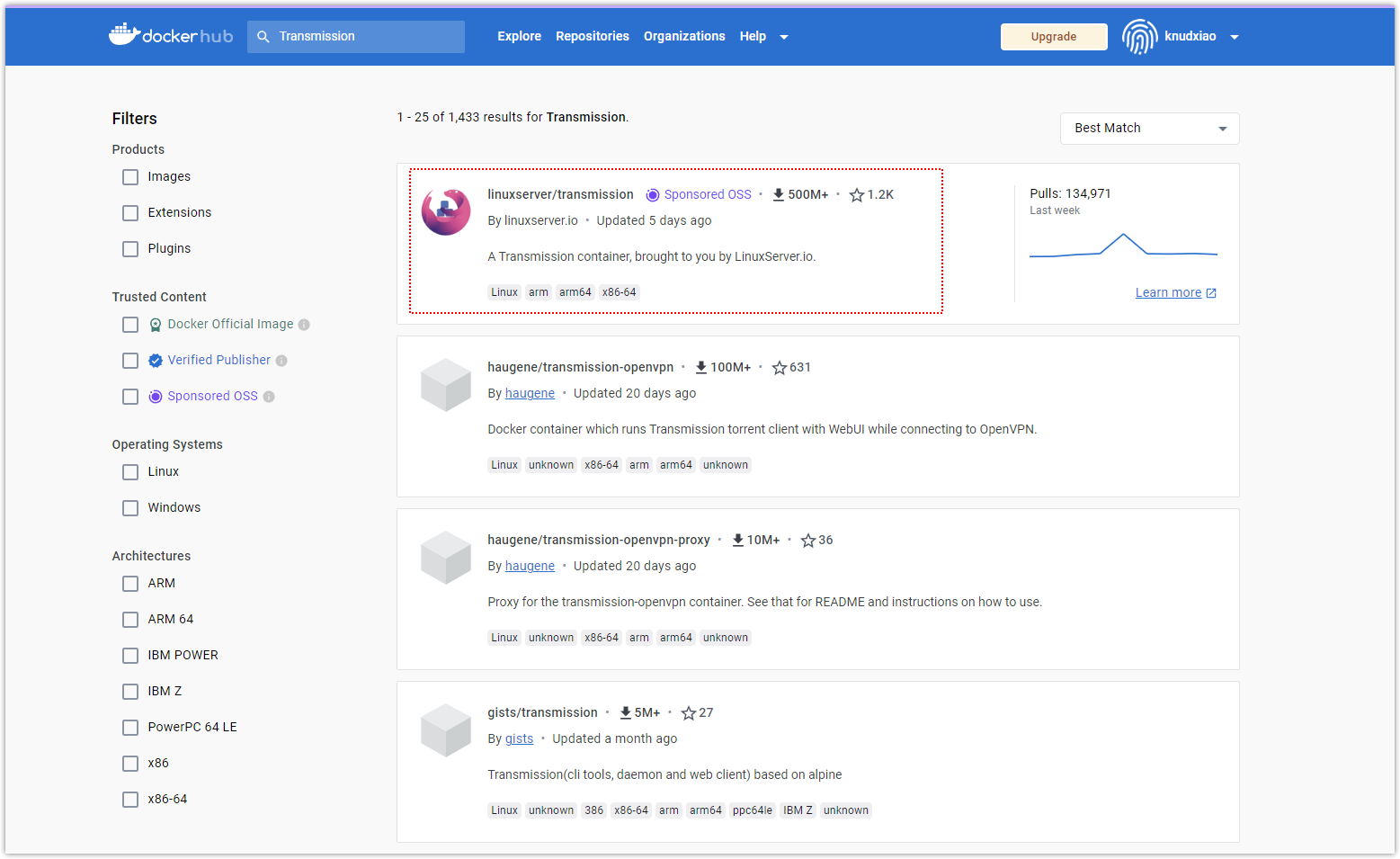Click the download icon next to 5M+
The width and height of the screenshot is (1400, 859).
pos(626,712)
